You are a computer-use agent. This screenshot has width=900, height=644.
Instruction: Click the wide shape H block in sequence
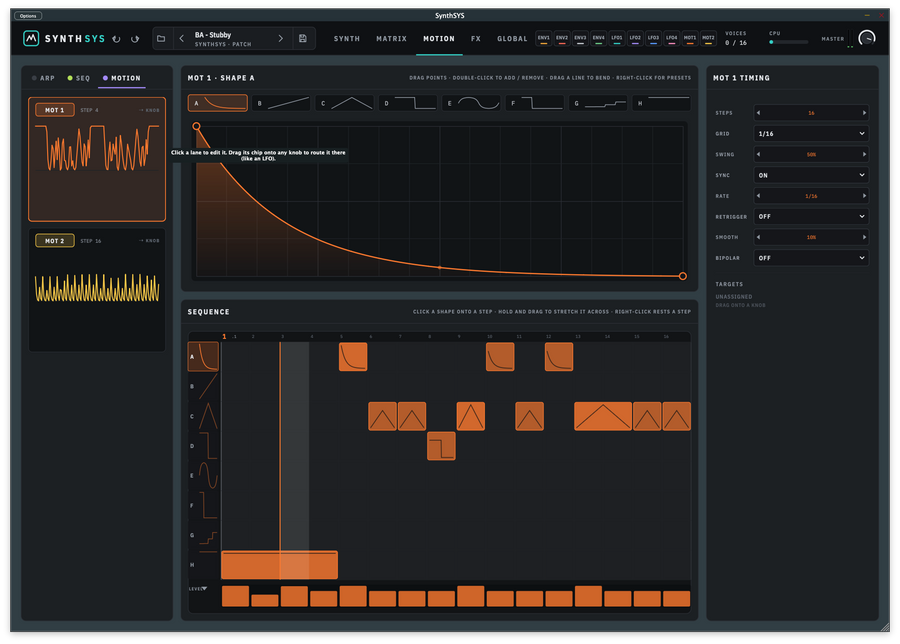[x=280, y=565]
